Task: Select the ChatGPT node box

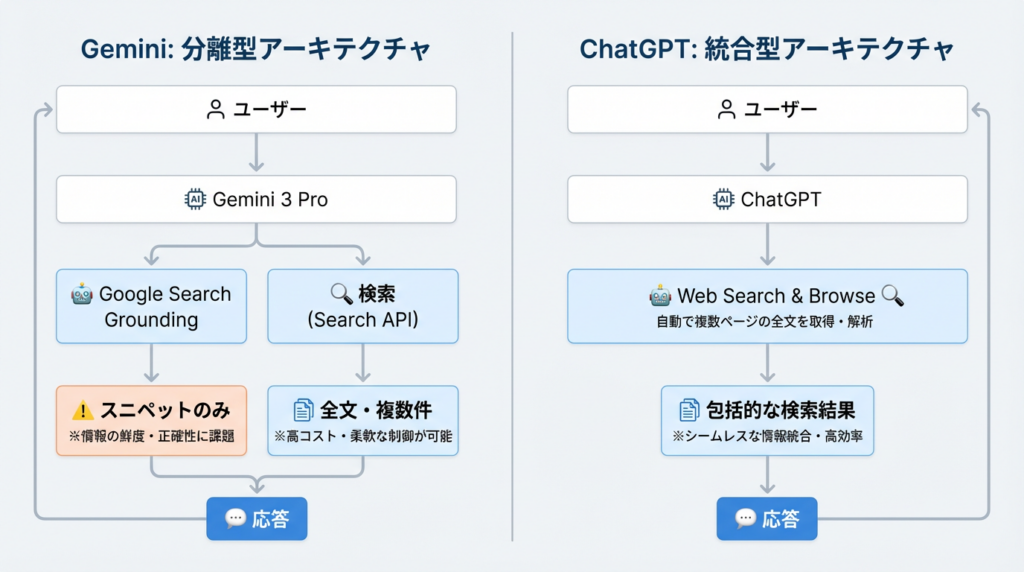Action: click(x=767, y=200)
